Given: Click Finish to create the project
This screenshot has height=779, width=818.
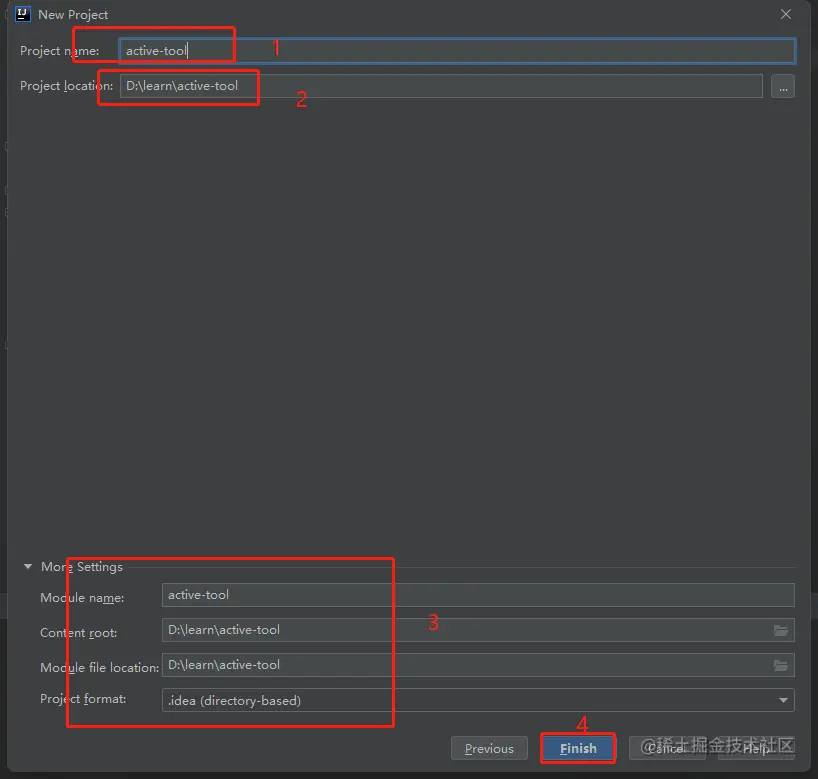Looking at the screenshot, I should [x=578, y=748].
